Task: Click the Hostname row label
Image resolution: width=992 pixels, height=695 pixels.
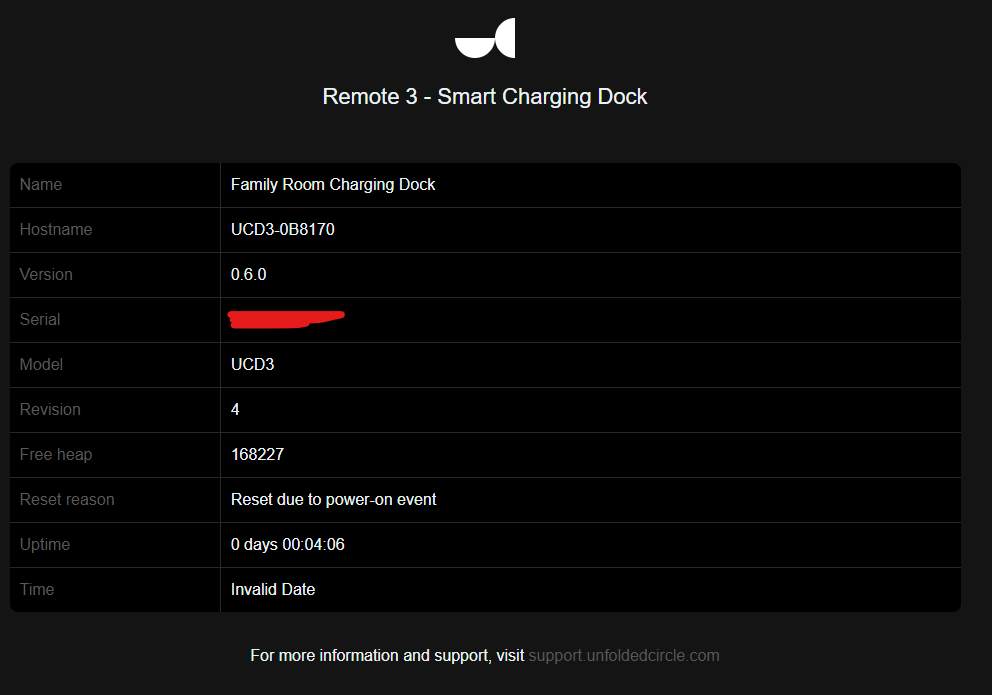Action: [x=56, y=229]
